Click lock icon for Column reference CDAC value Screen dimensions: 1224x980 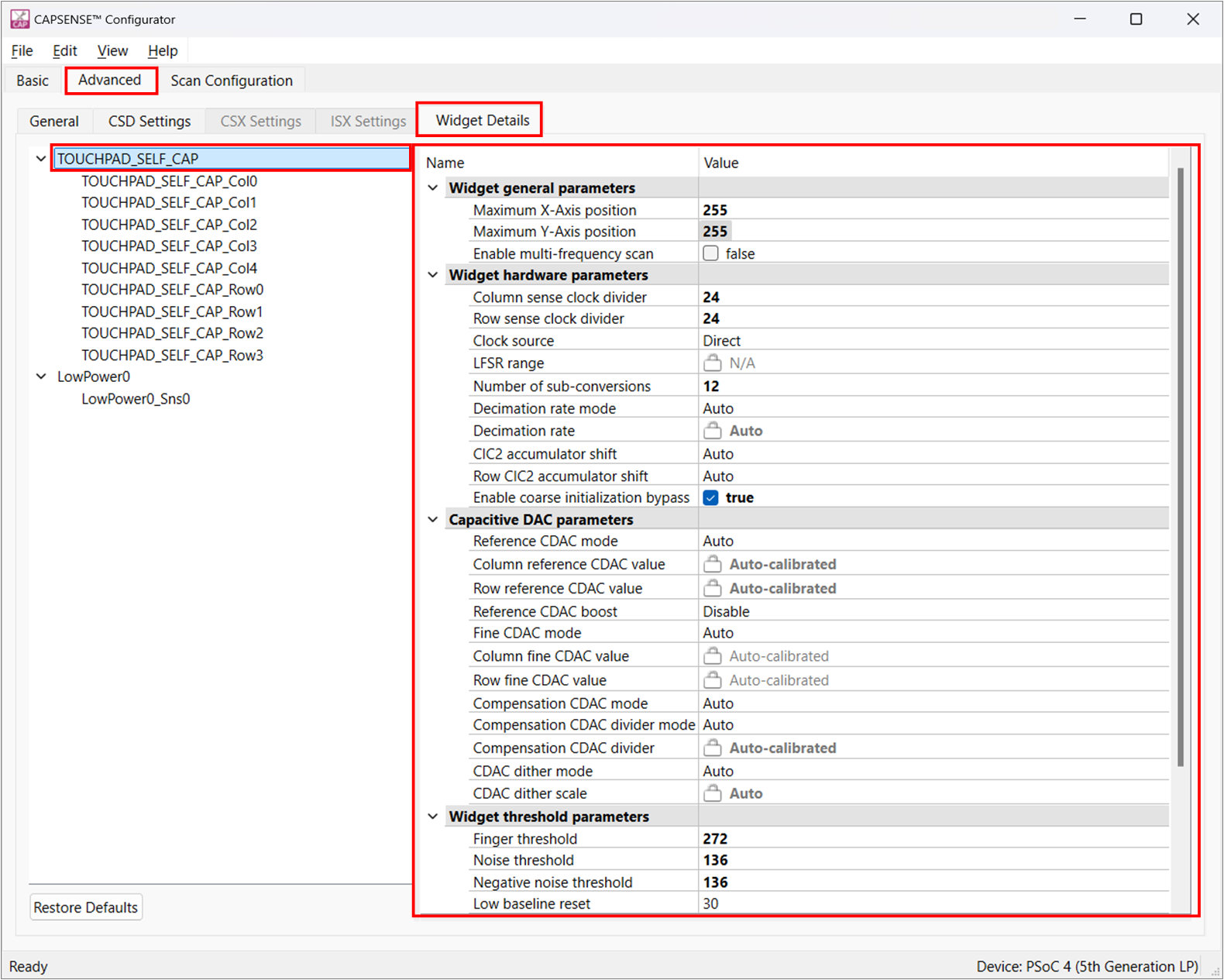[712, 564]
